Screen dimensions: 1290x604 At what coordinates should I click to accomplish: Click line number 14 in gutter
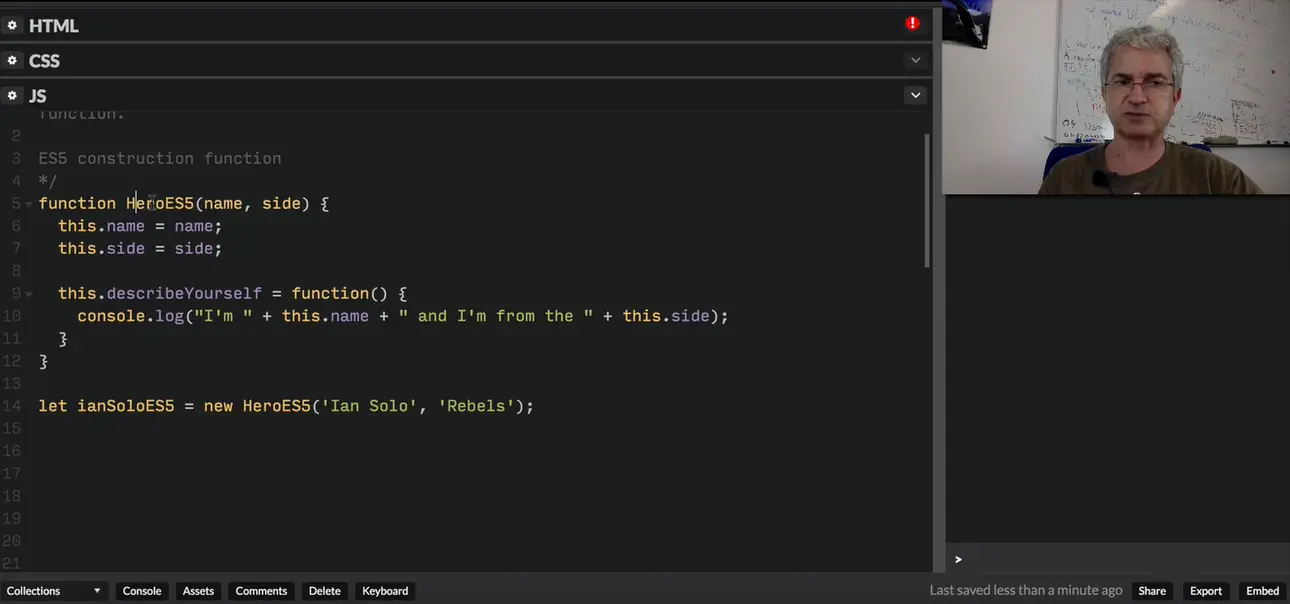12,406
